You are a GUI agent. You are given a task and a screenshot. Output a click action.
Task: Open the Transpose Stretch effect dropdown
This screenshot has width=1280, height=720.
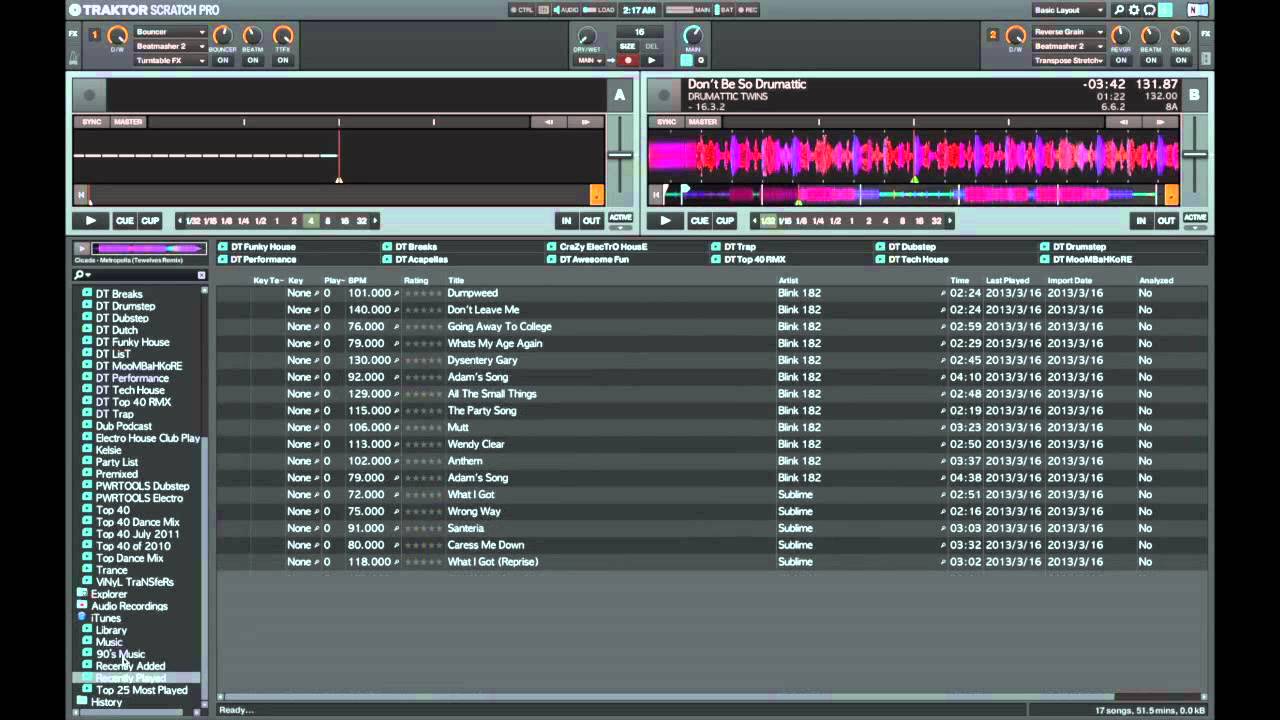(x=1068, y=60)
